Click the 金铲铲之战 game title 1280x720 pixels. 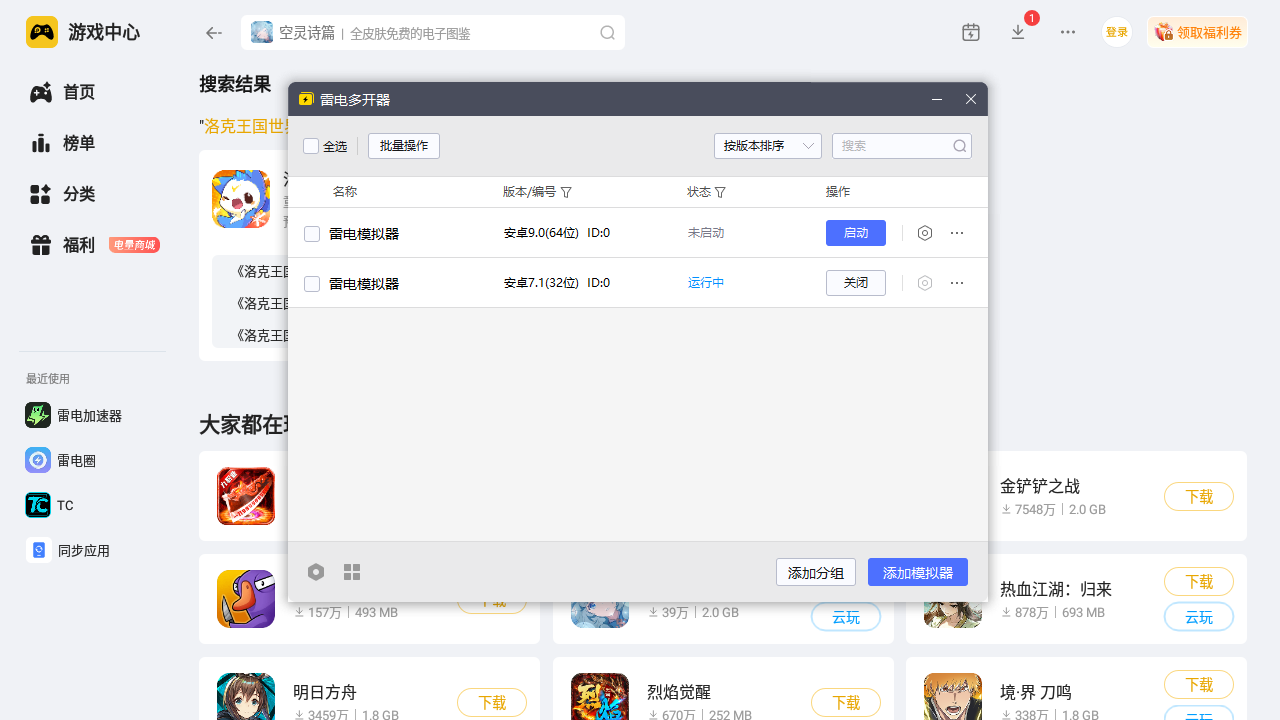(x=1040, y=487)
